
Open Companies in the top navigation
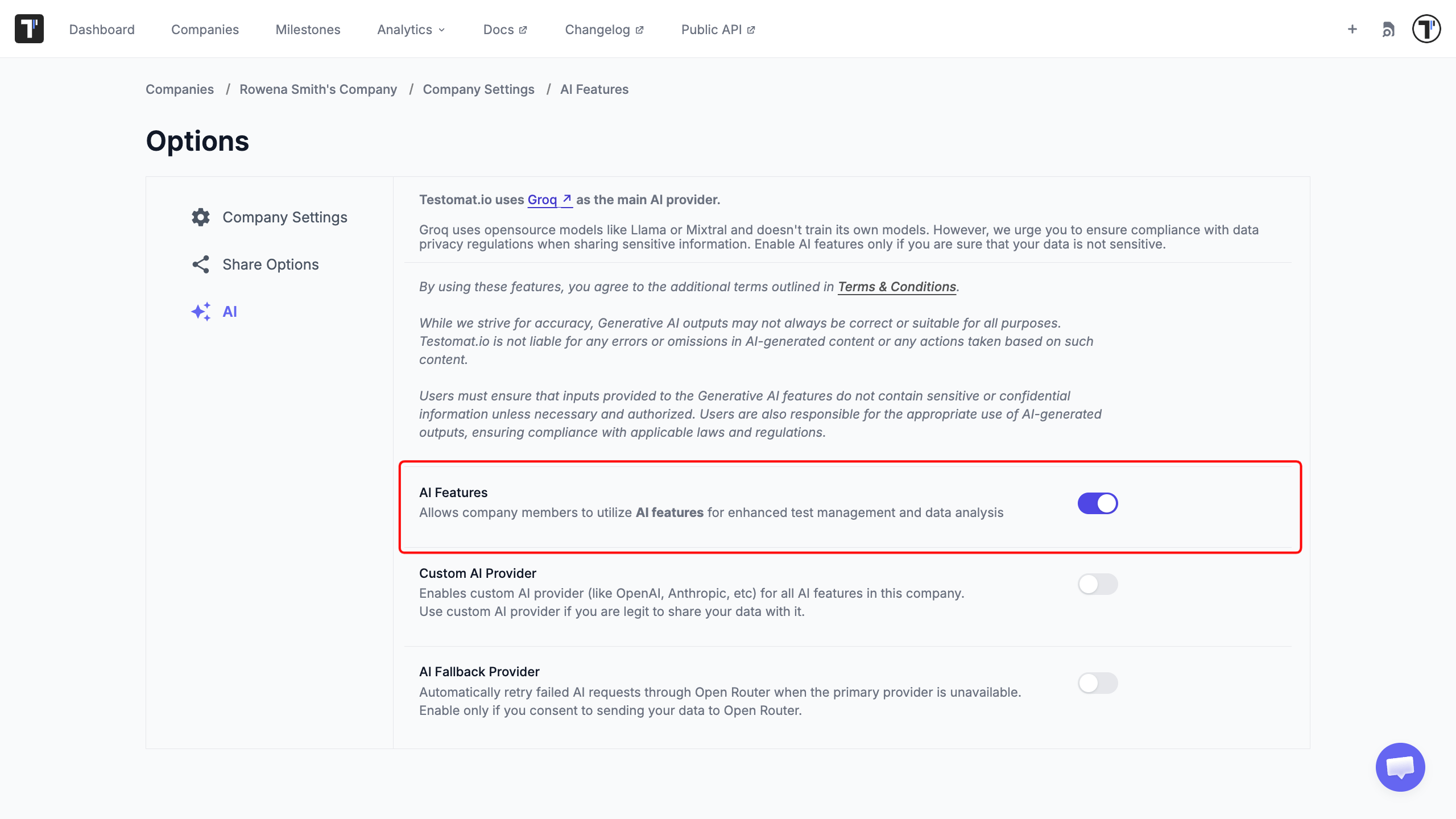tap(205, 30)
